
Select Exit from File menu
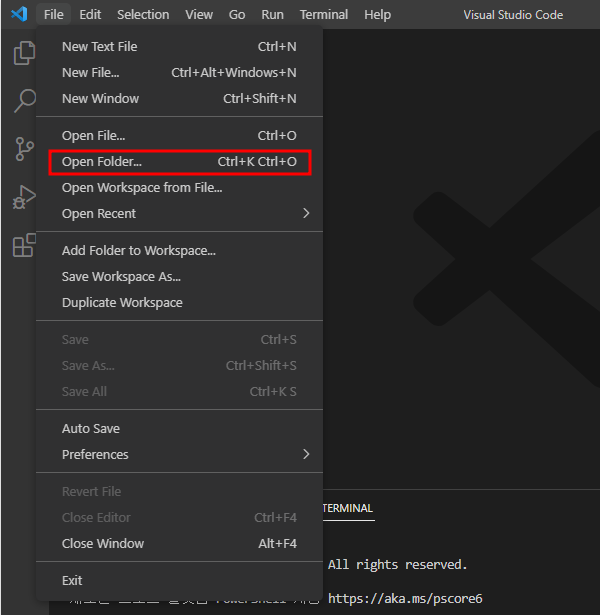180,580
